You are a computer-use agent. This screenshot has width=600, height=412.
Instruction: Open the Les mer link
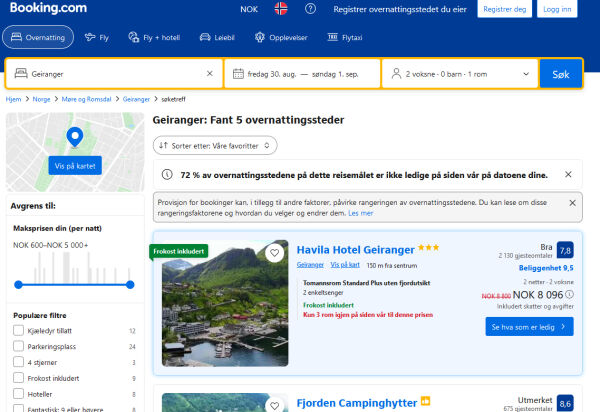[x=360, y=213]
